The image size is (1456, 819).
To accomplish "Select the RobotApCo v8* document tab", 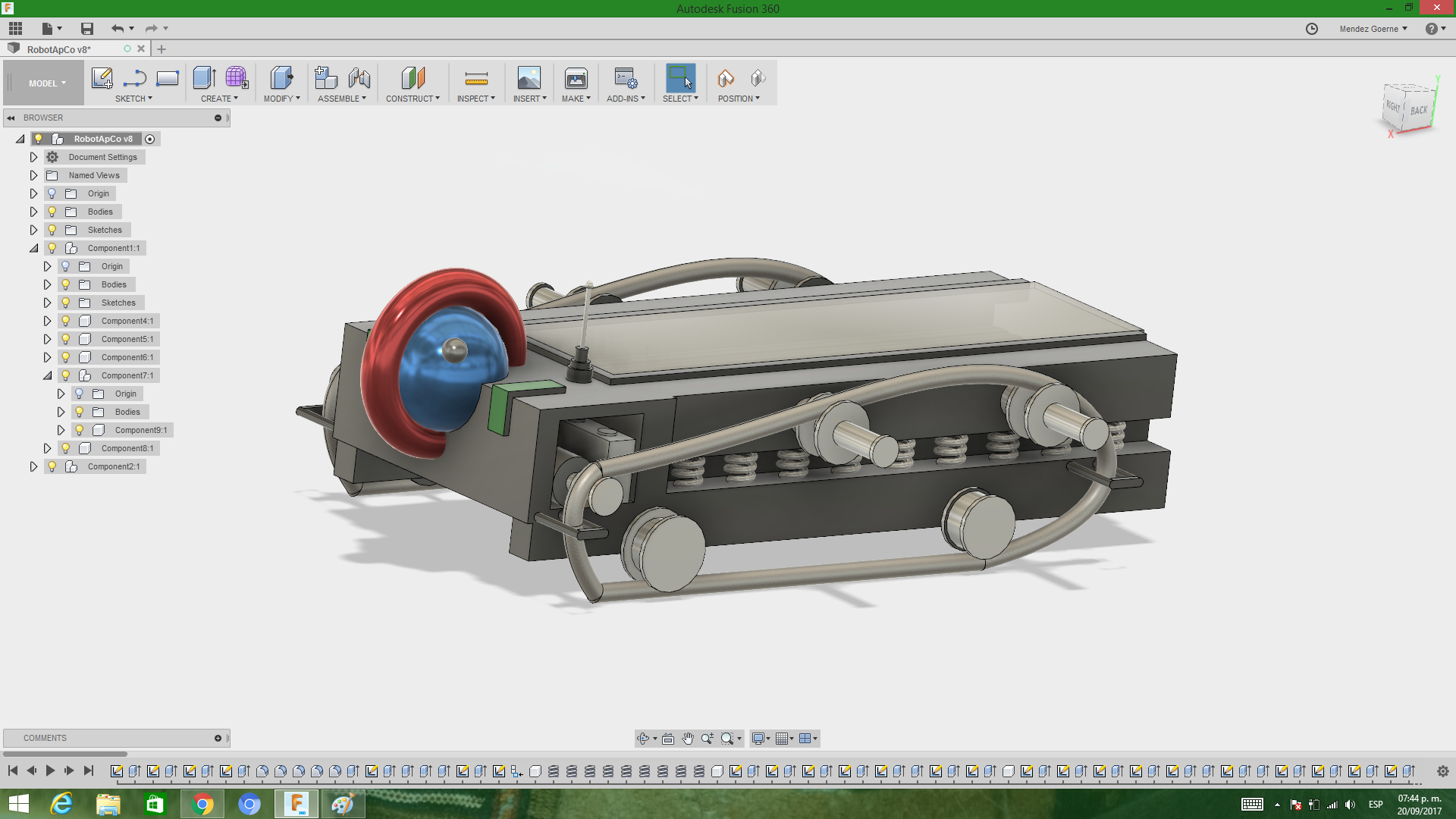I will click(59, 49).
